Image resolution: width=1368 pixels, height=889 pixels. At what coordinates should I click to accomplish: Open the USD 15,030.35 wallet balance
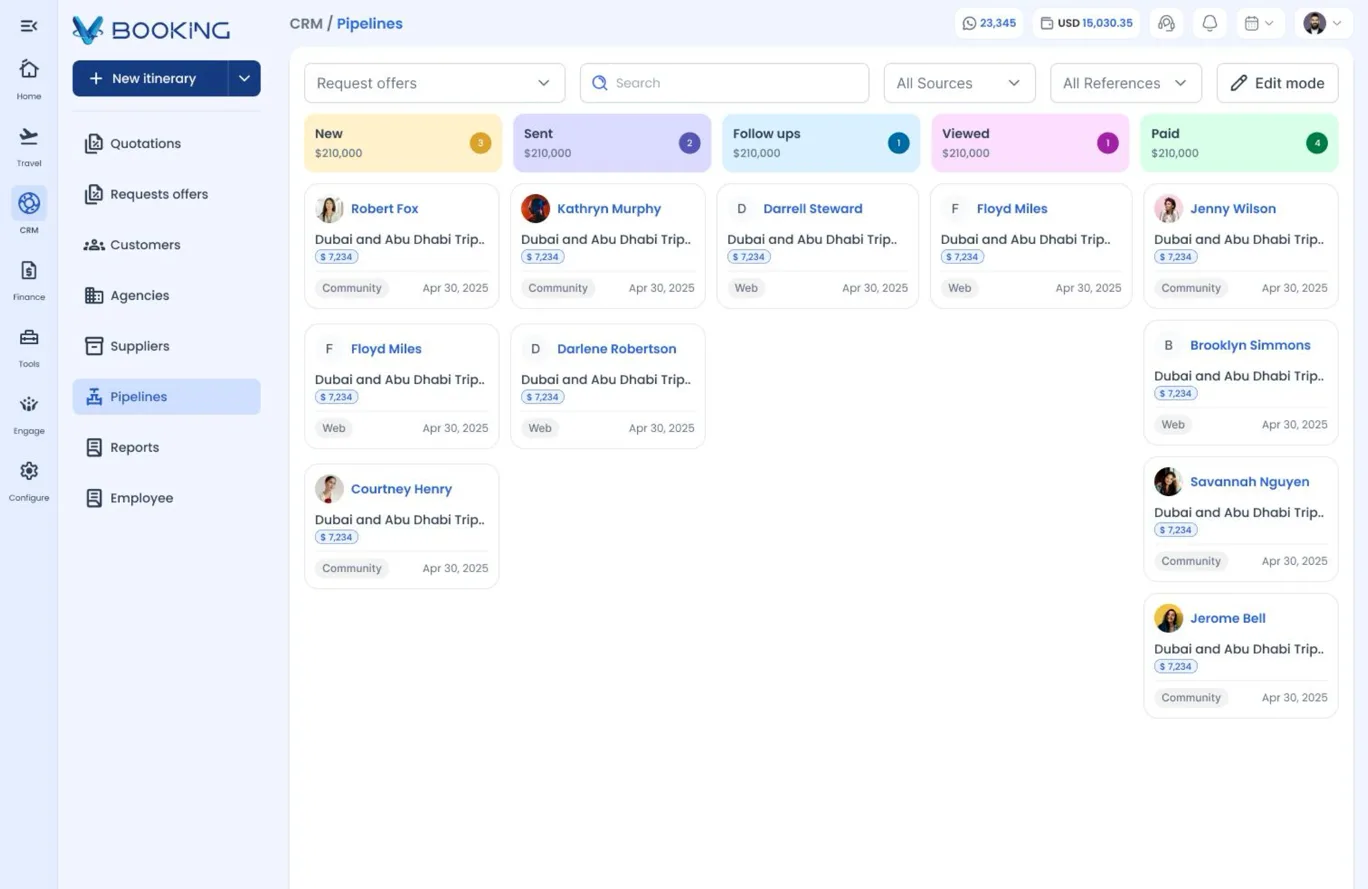(x=1087, y=23)
